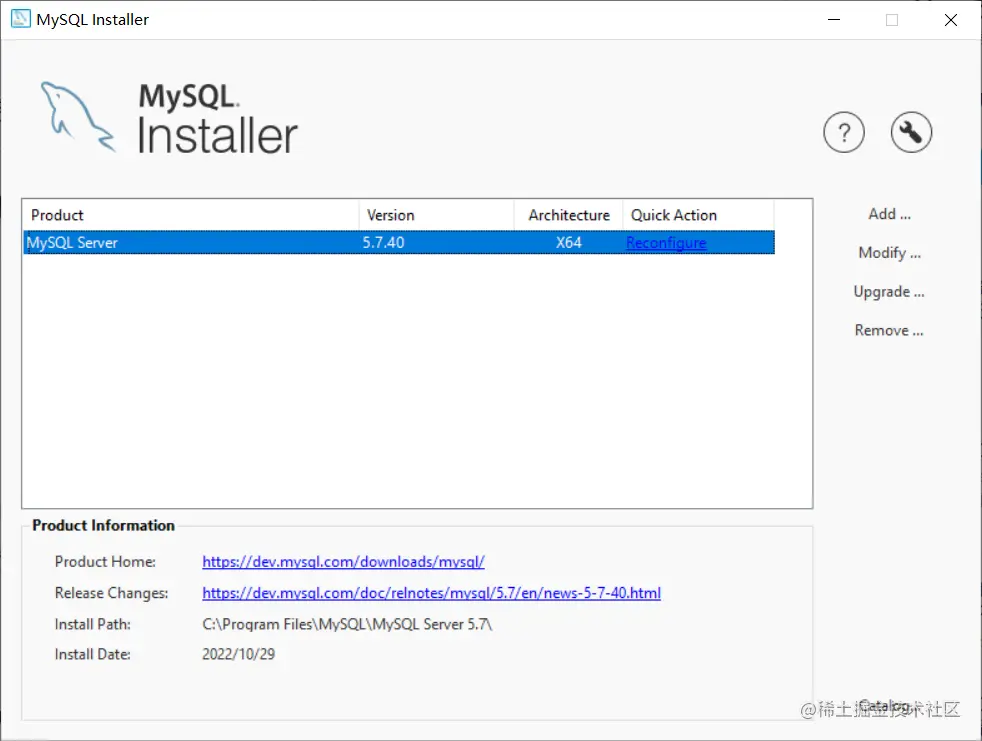Open the wrench settings icon
This screenshot has width=982, height=741.
click(x=911, y=132)
